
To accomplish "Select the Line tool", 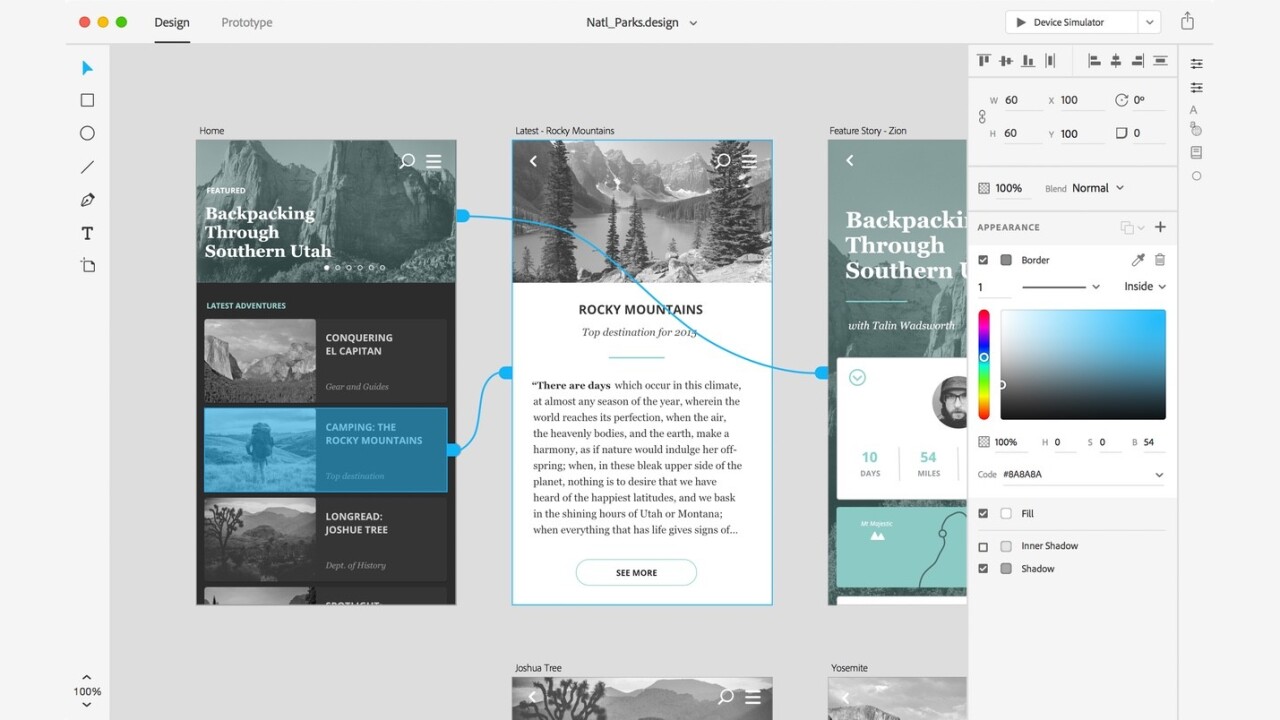I will click(x=87, y=167).
